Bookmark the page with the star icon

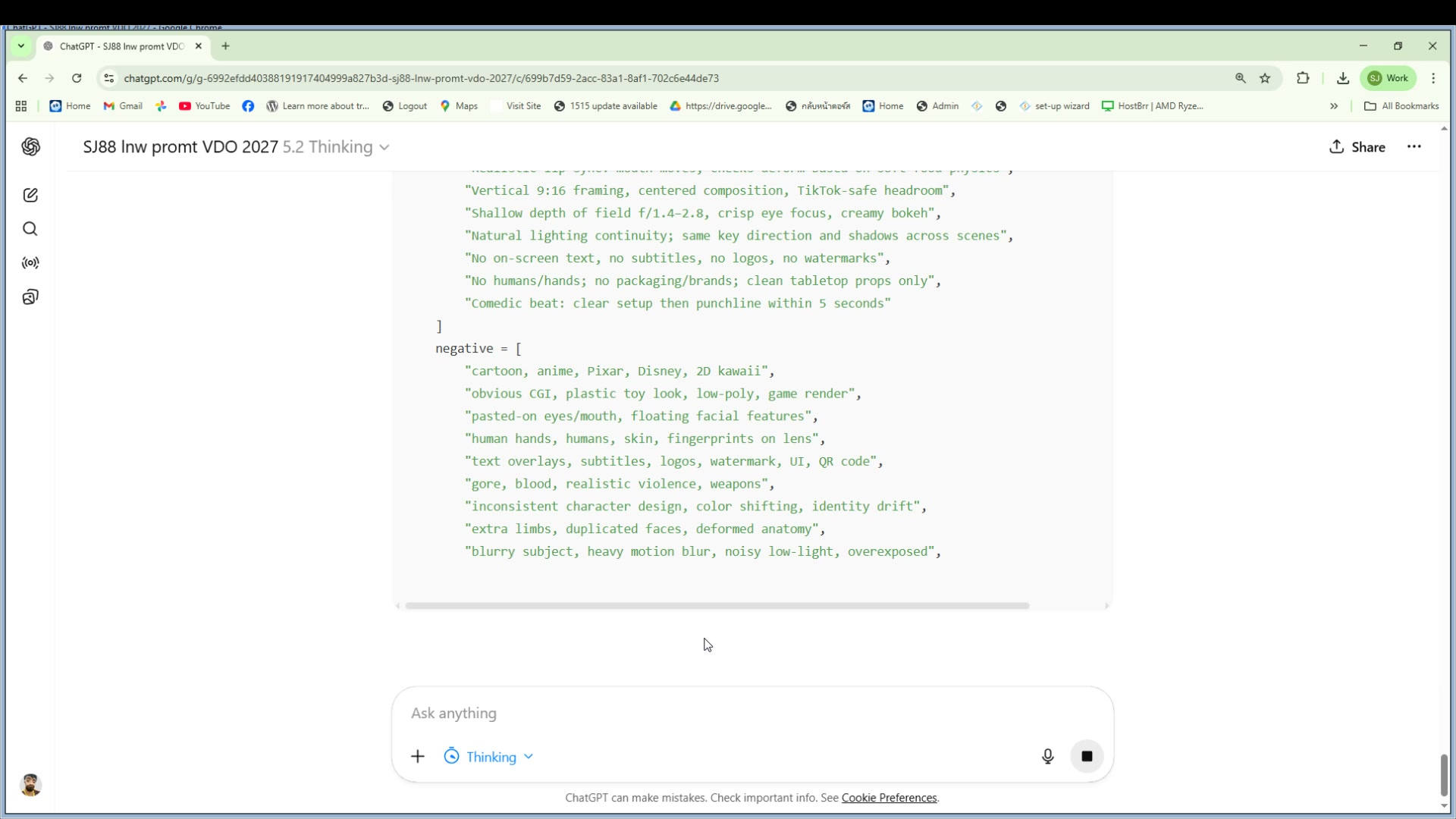pos(1266,78)
